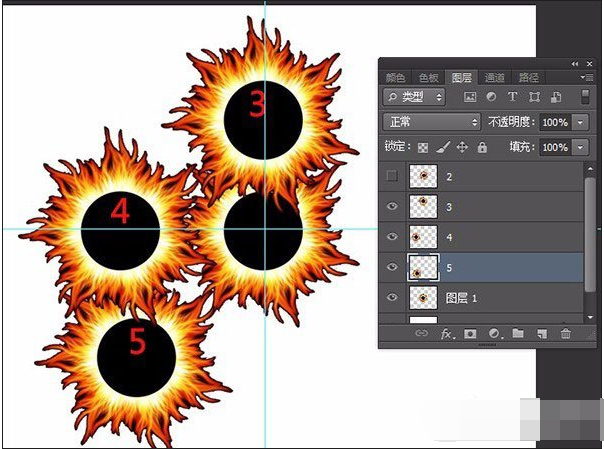604x449 pixels.
Task: Open the 类型 filter type dropdown
Action: pyautogui.click(x=418, y=97)
